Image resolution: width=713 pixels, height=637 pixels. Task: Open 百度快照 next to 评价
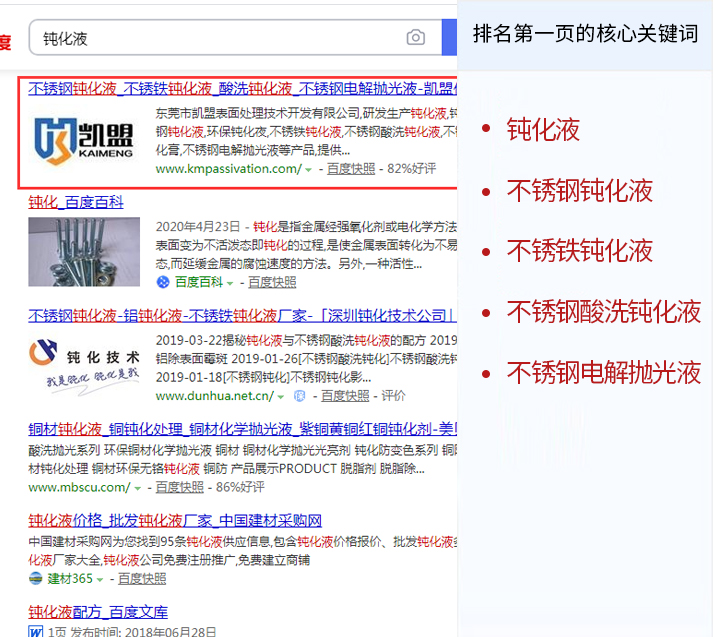pyautogui.click(x=345, y=396)
